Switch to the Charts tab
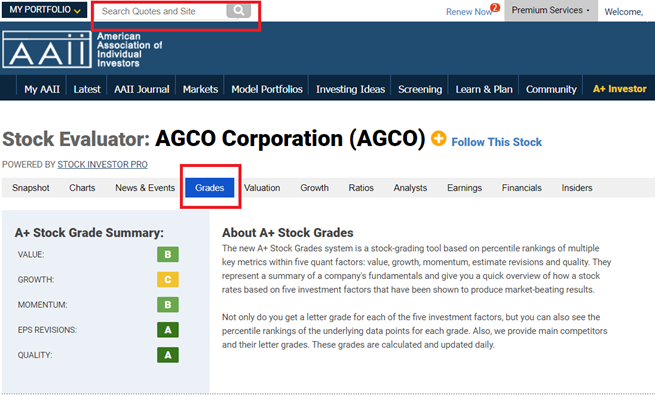The width and height of the screenshot is (655, 404). coord(82,188)
